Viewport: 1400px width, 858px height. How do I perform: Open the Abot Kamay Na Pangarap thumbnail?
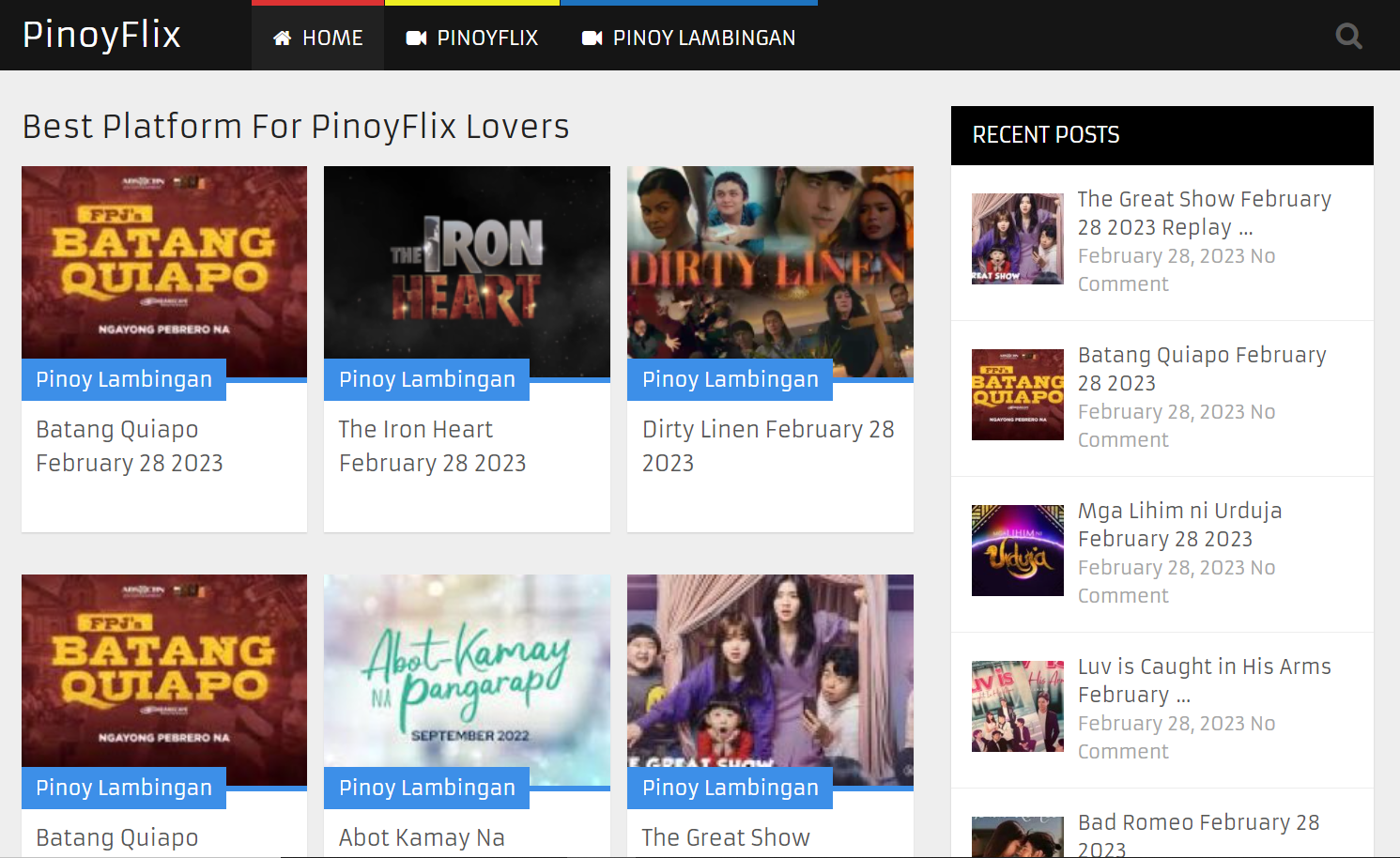coord(467,681)
